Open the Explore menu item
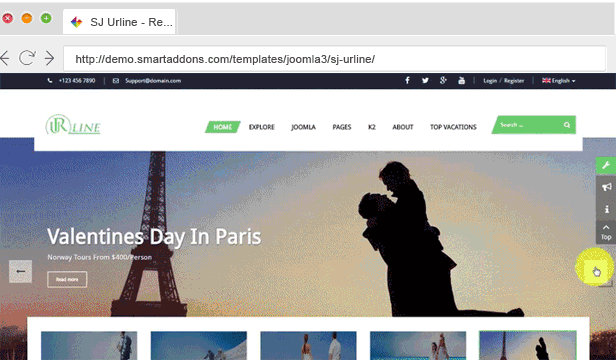The height and width of the screenshot is (360, 616). click(262, 127)
